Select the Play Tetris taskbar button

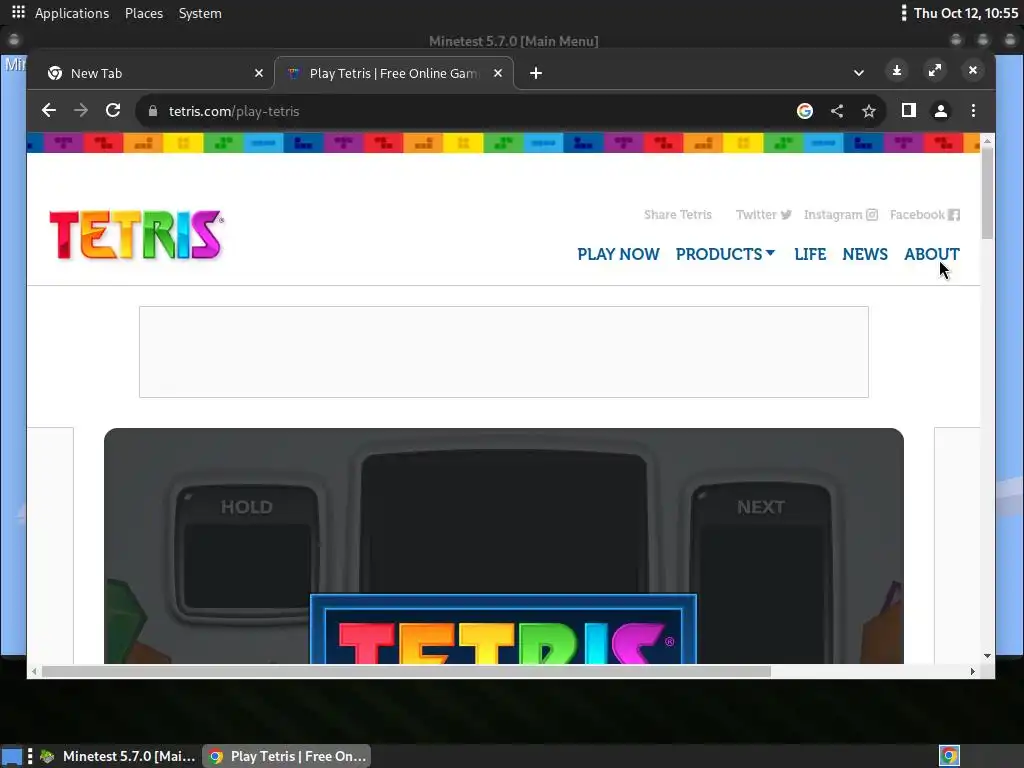coord(287,756)
